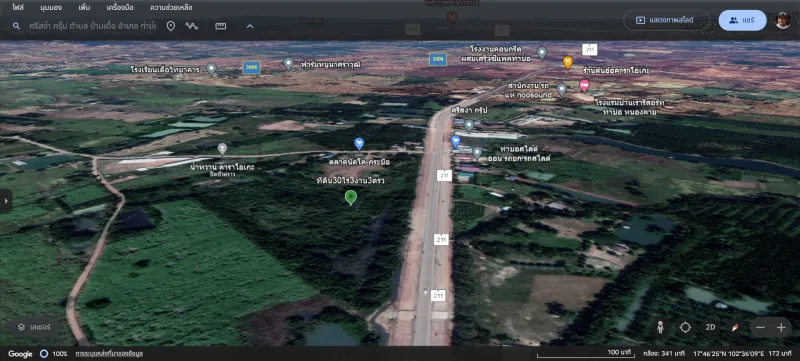Collapse the toolbar with the up chevron

tap(250, 26)
